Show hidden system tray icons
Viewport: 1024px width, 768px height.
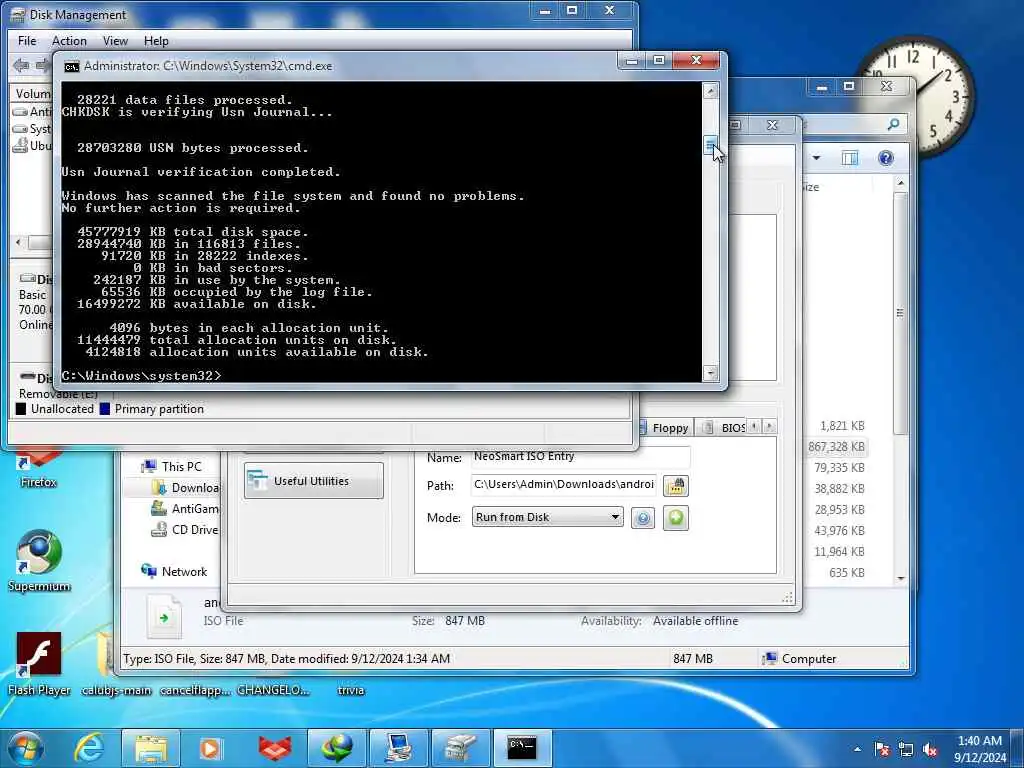coord(857,749)
